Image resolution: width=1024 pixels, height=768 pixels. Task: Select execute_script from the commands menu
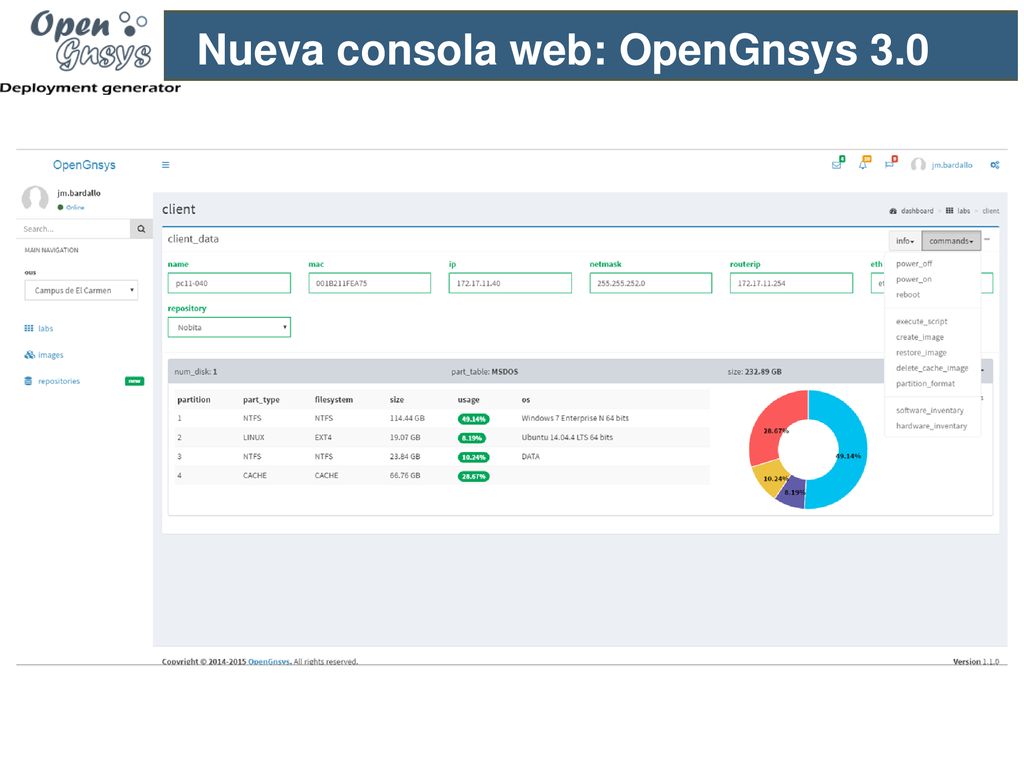tap(921, 322)
